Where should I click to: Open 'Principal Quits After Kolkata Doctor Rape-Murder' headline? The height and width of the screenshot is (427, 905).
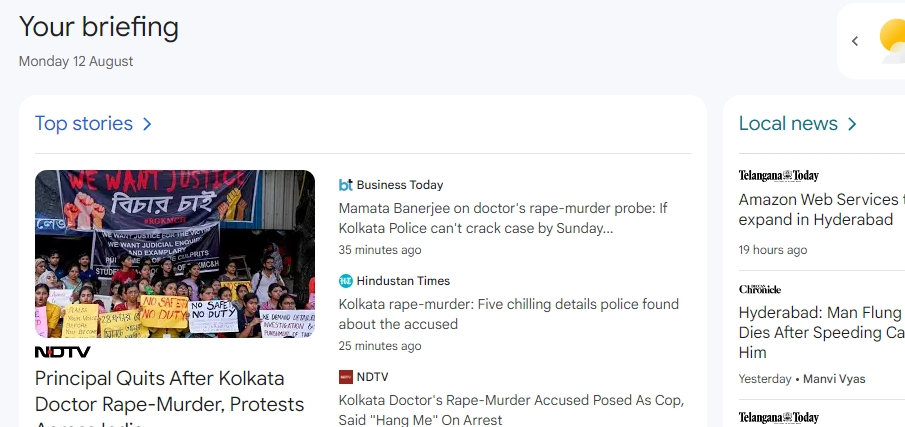[170, 397]
